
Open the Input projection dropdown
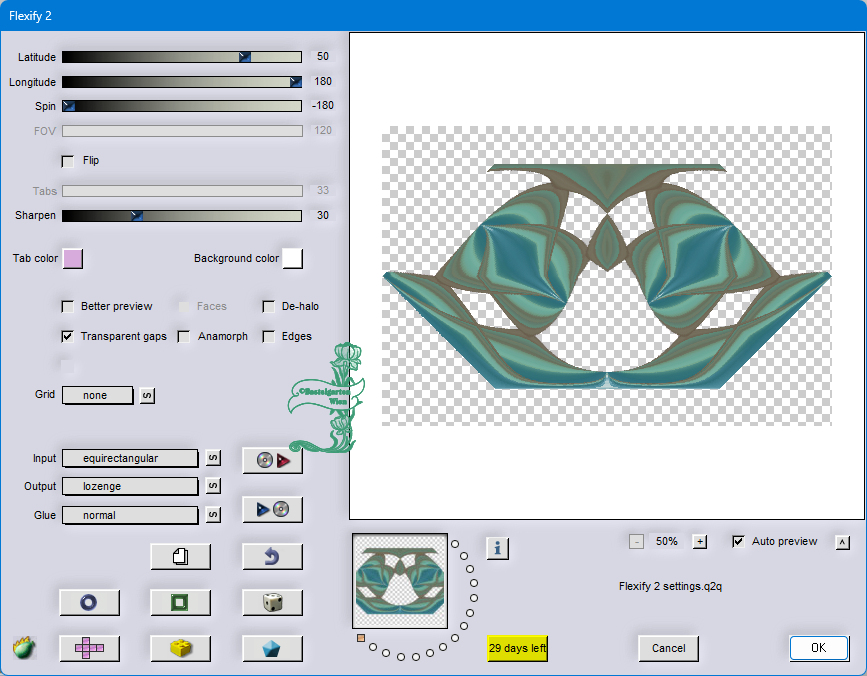point(130,458)
